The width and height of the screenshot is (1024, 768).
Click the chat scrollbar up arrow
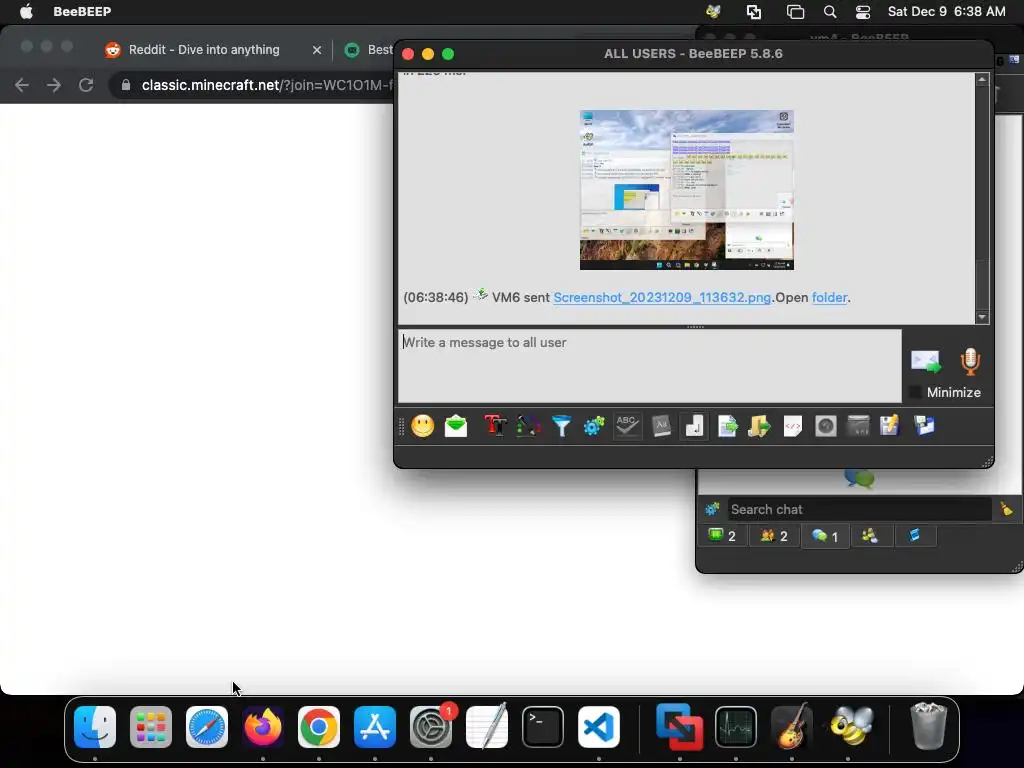coord(982,80)
